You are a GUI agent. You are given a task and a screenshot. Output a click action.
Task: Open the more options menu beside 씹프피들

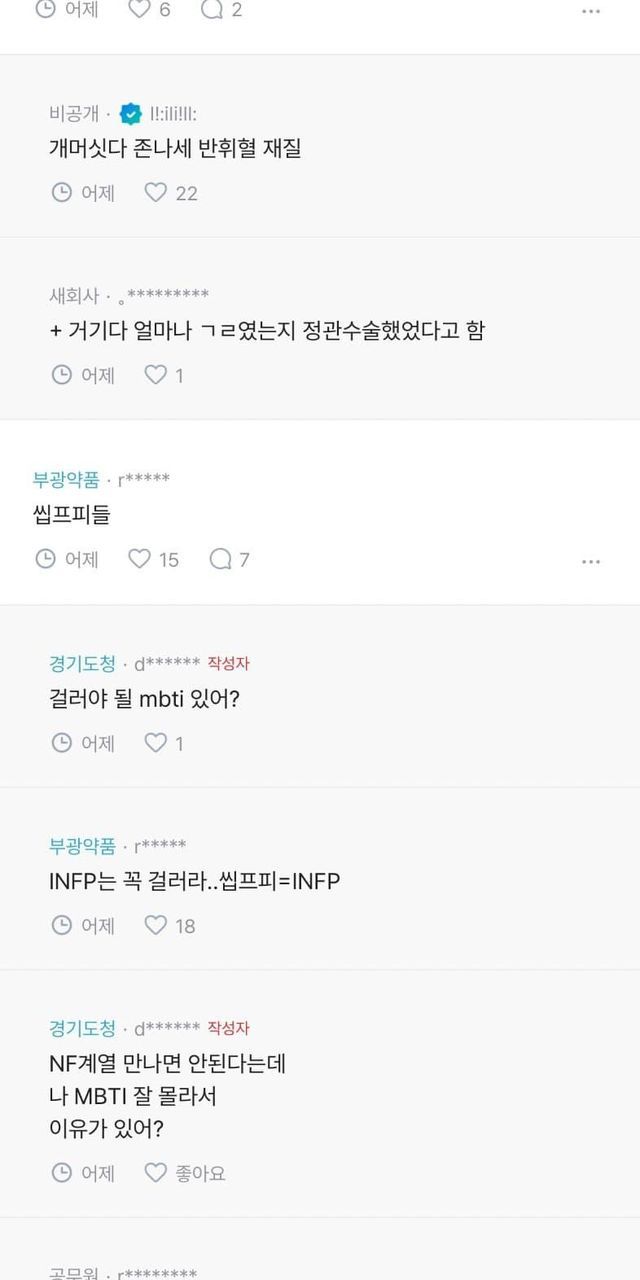[590, 562]
